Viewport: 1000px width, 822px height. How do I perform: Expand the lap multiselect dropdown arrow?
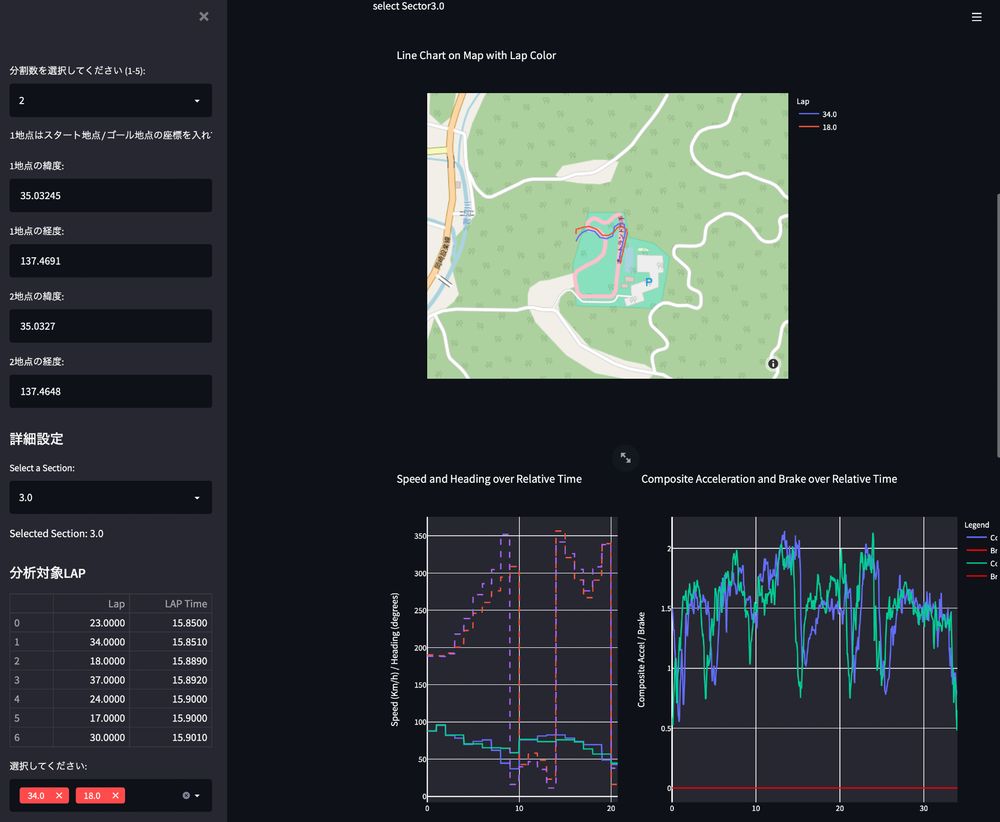(x=197, y=795)
